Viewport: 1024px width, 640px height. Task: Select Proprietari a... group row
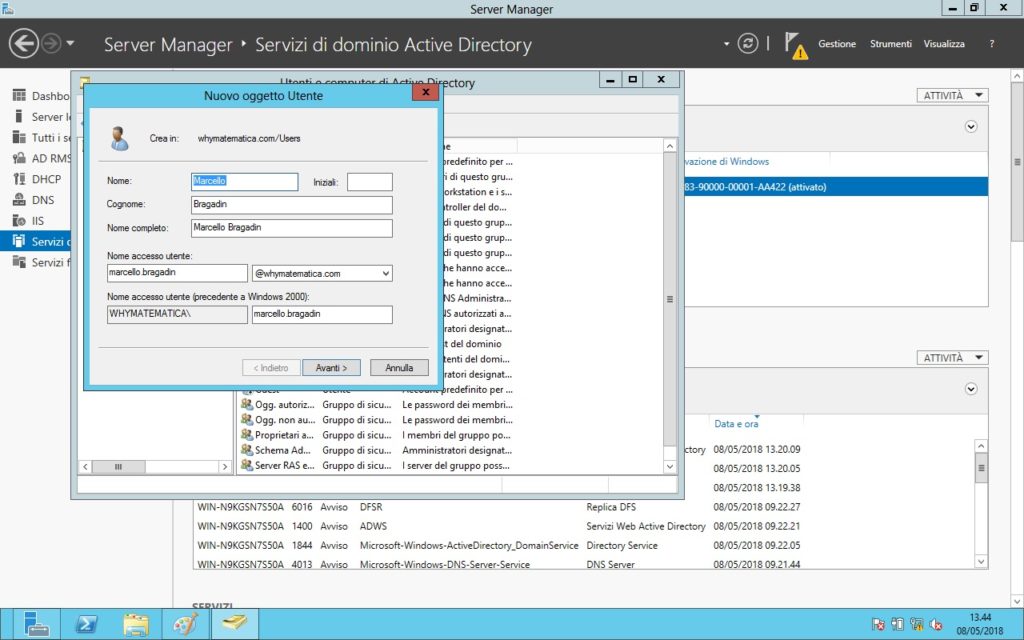click(376, 435)
